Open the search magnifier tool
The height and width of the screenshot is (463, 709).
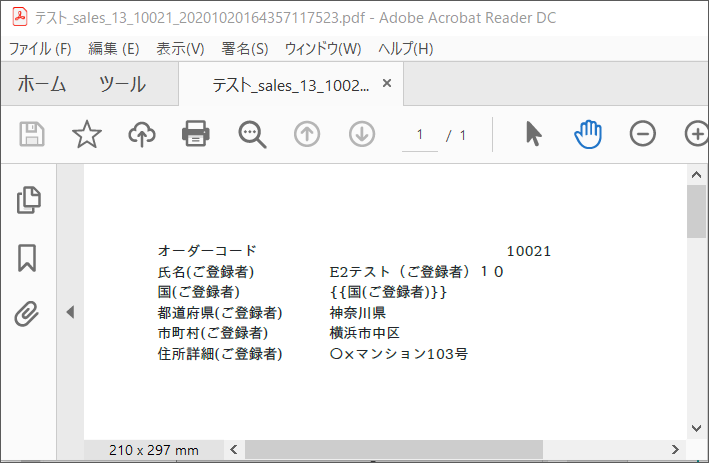point(252,134)
